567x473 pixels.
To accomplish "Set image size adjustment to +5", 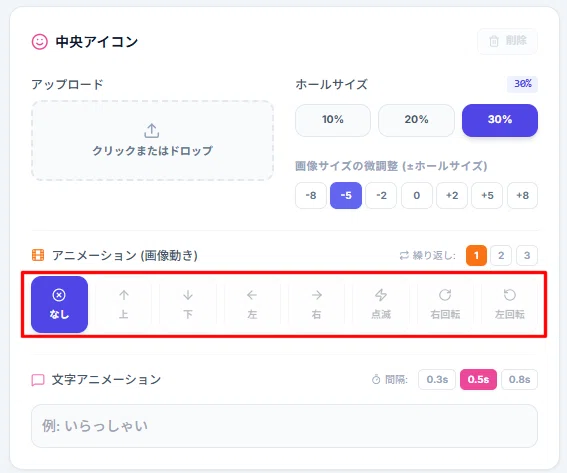I will tap(487, 196).
